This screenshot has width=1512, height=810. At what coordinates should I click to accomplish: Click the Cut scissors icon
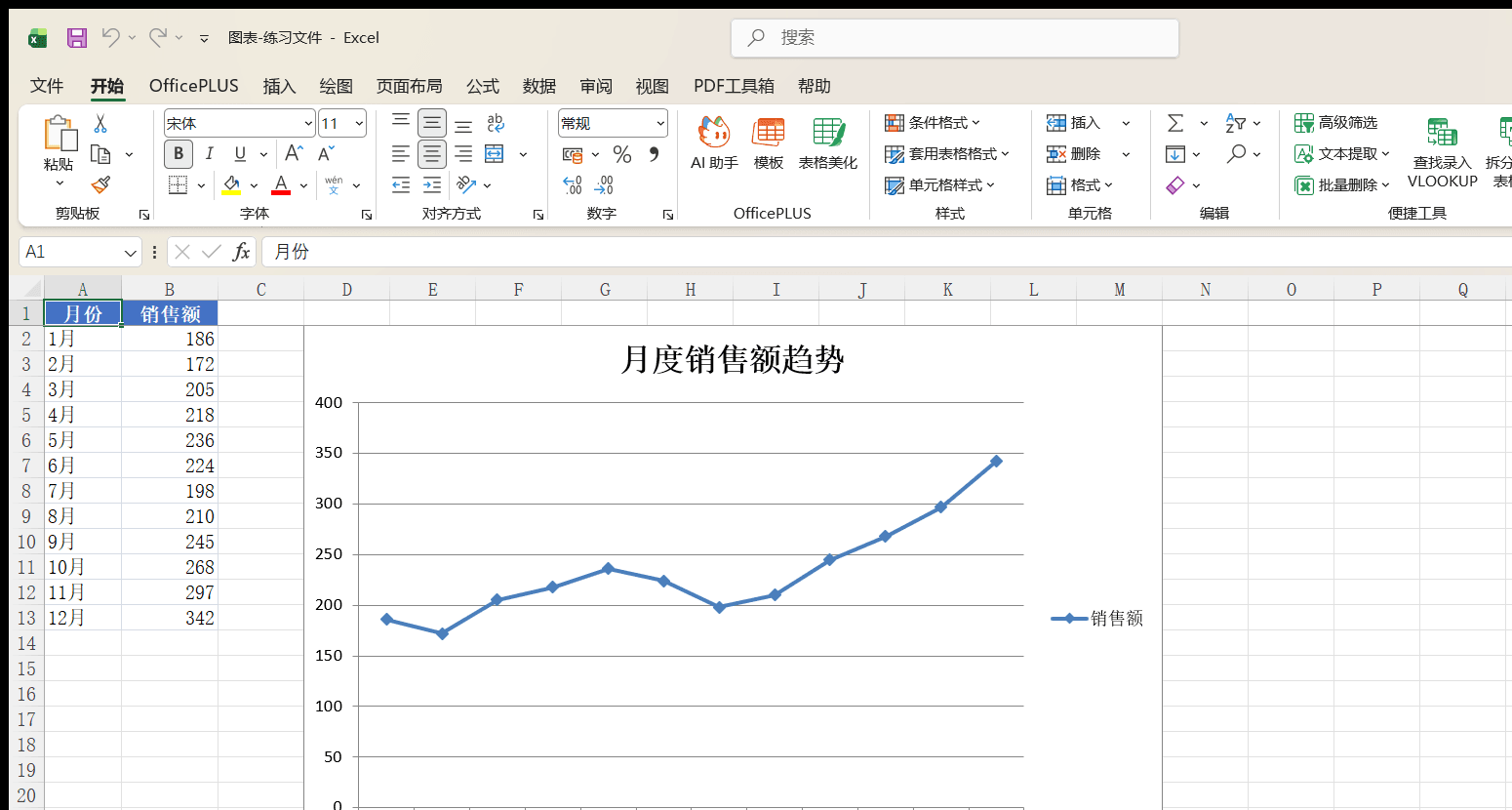[x=100, y=124]
